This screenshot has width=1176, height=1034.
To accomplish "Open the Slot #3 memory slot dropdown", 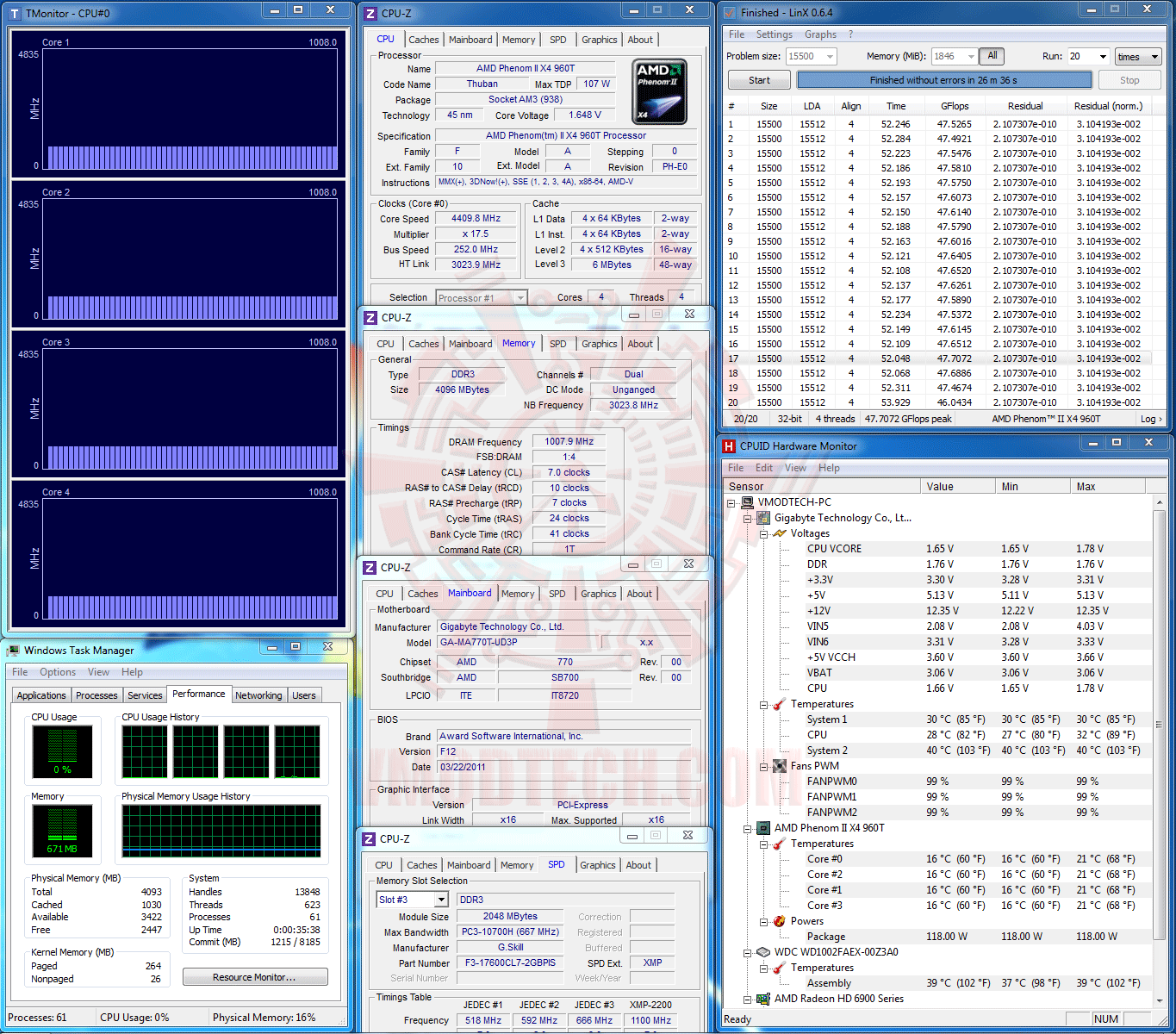I will tap(441, 900).
